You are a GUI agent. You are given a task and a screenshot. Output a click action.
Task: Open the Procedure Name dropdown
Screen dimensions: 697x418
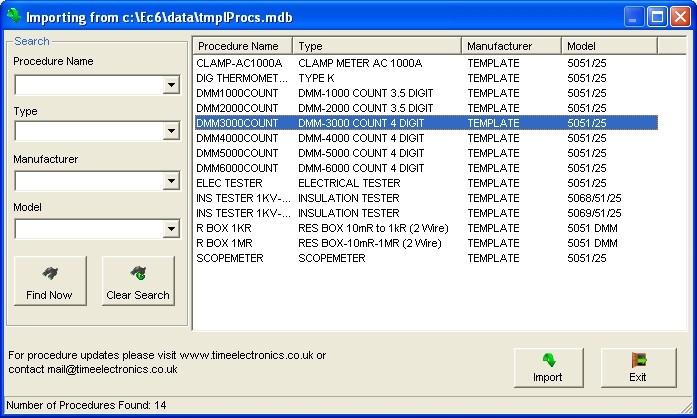coord(171,86)
